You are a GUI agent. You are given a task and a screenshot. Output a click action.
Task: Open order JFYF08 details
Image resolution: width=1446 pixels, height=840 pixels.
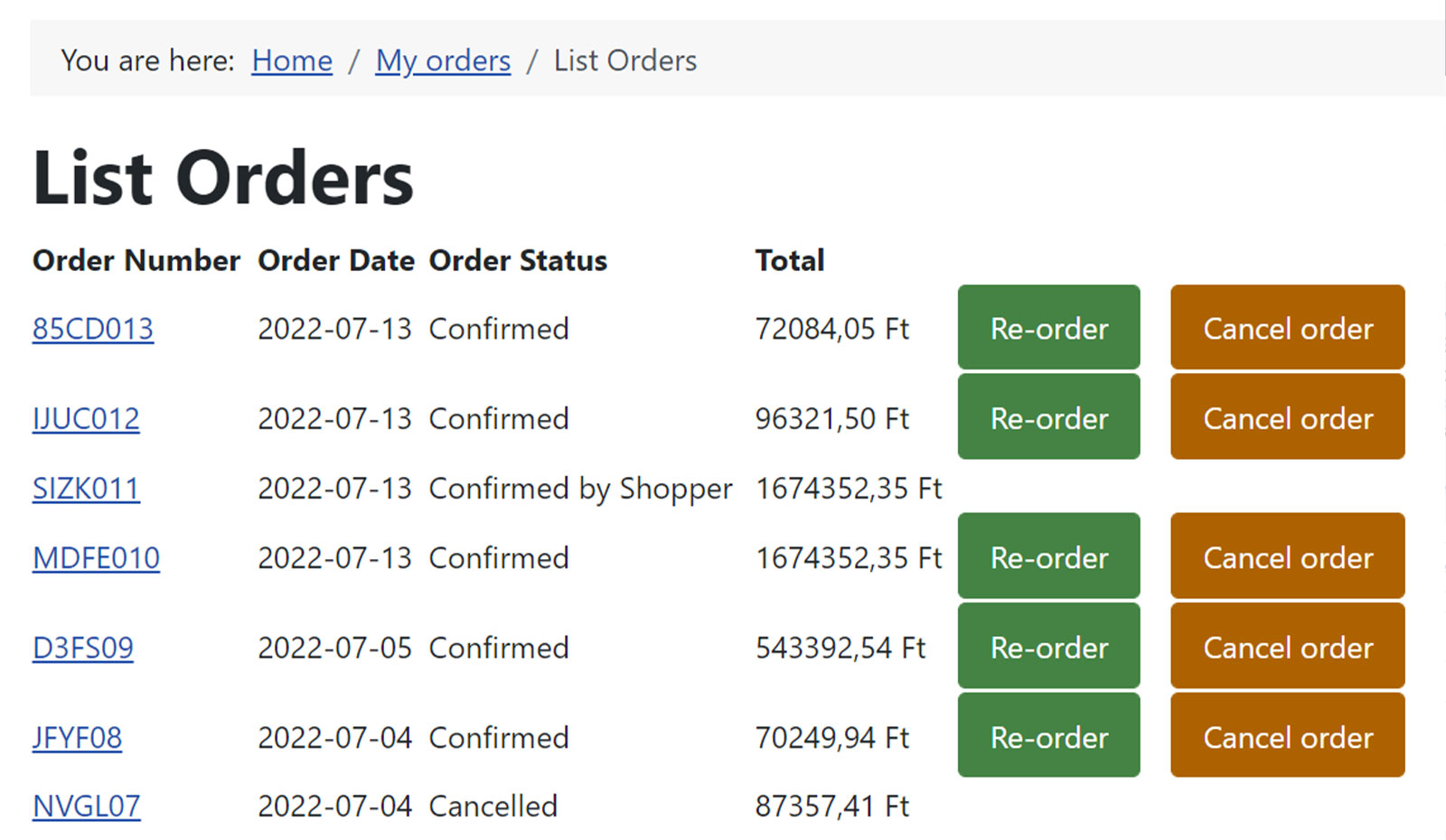pos(77,738)
